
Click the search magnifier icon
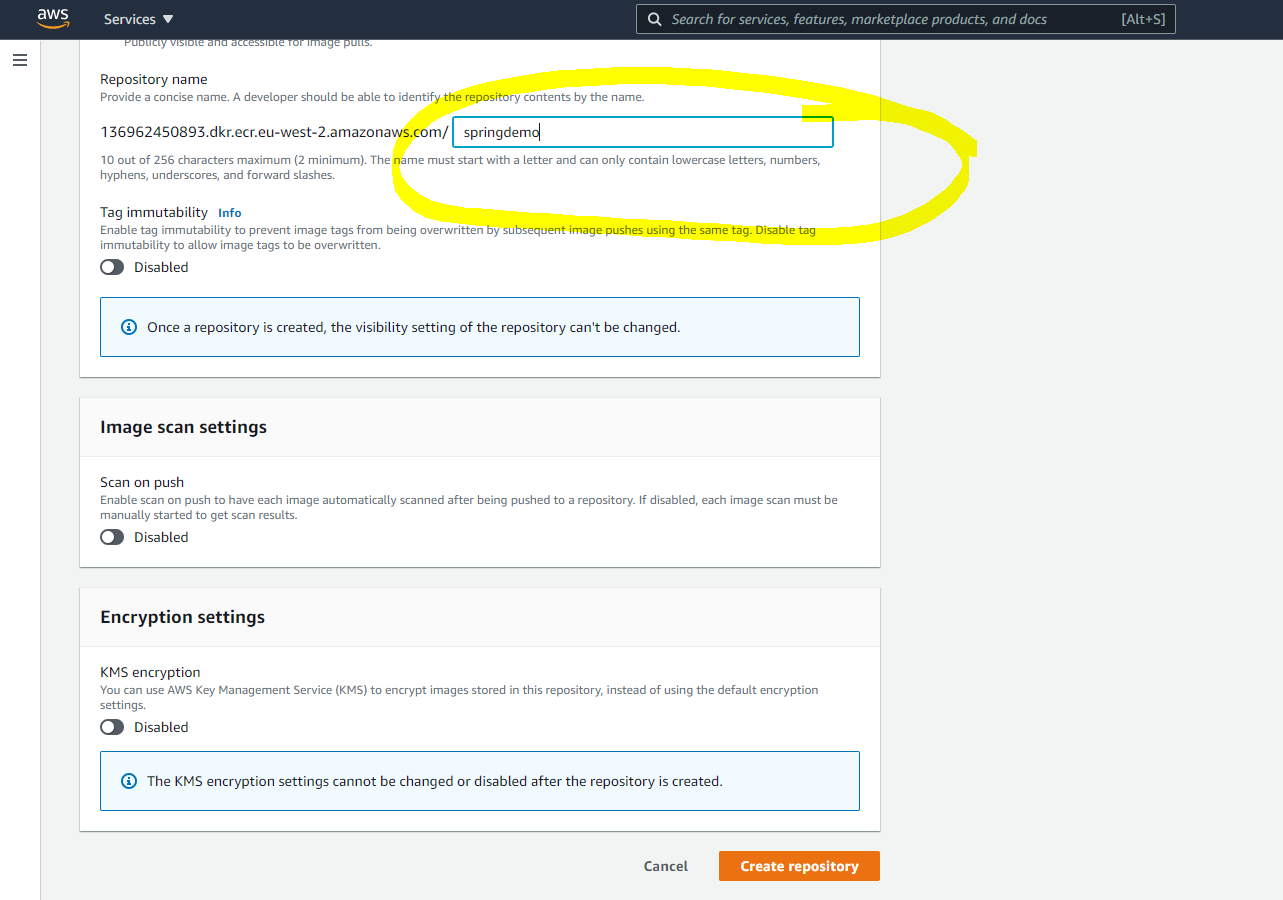tap(655, 19)
